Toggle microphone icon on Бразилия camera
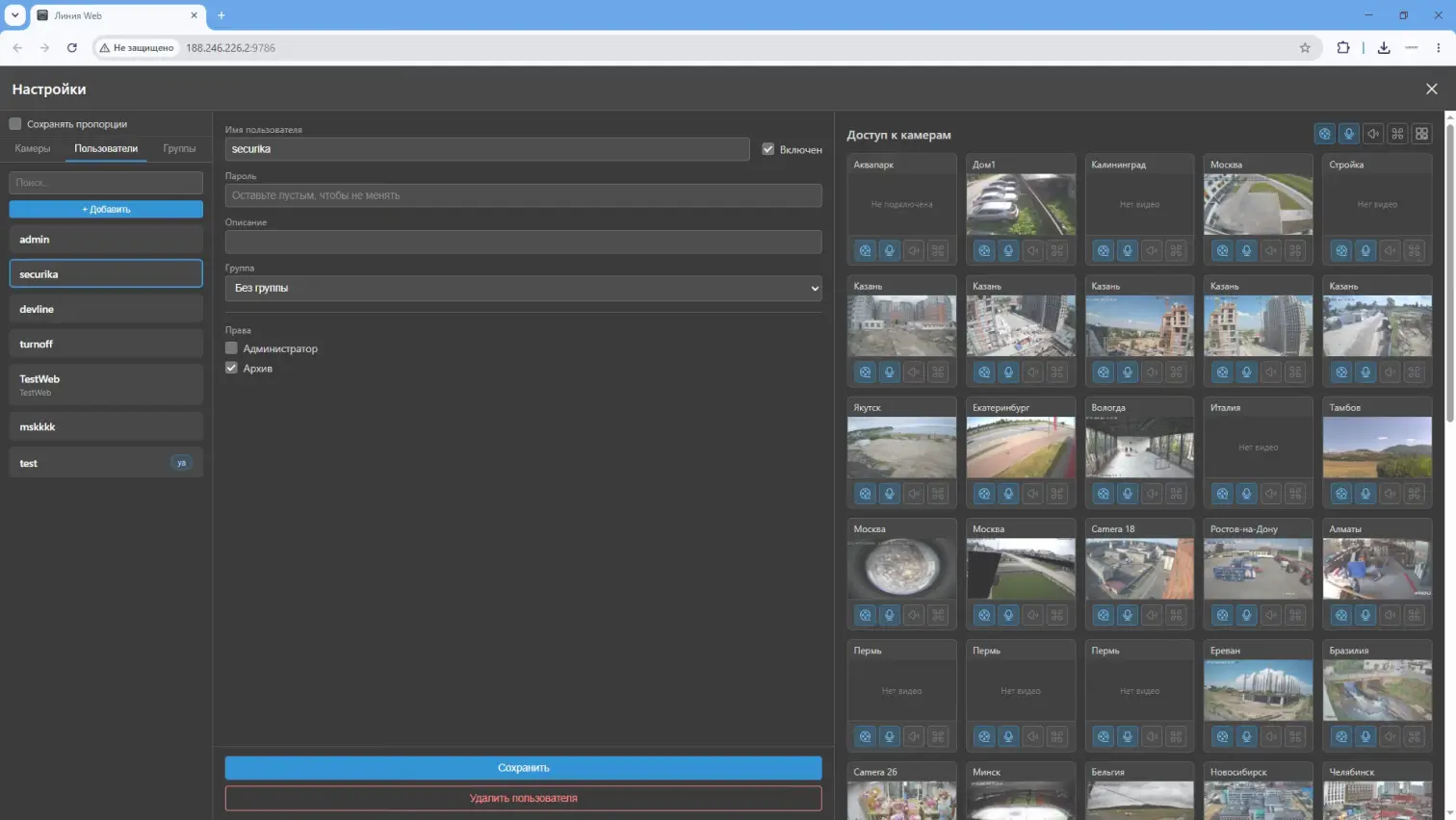The image size is (1456, 820). click(x=1365, y=737)
